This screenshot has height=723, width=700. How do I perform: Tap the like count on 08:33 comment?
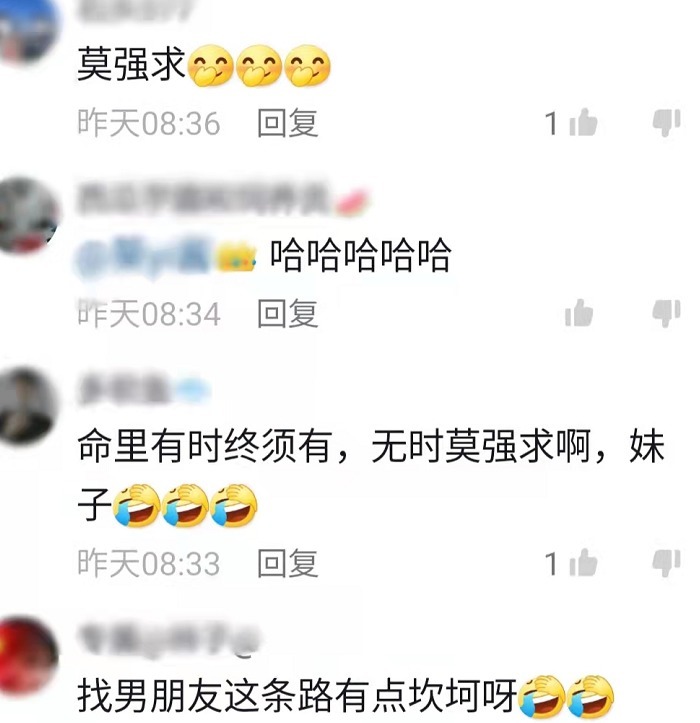[x=552, y=563]
